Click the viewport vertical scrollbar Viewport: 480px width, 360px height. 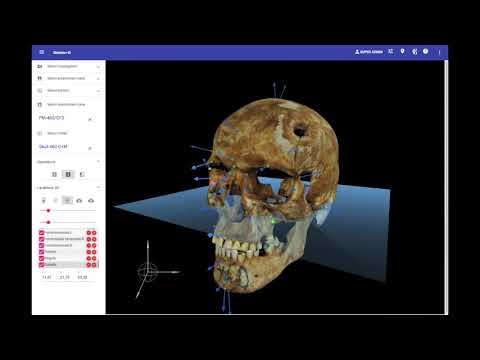[446, 187]
